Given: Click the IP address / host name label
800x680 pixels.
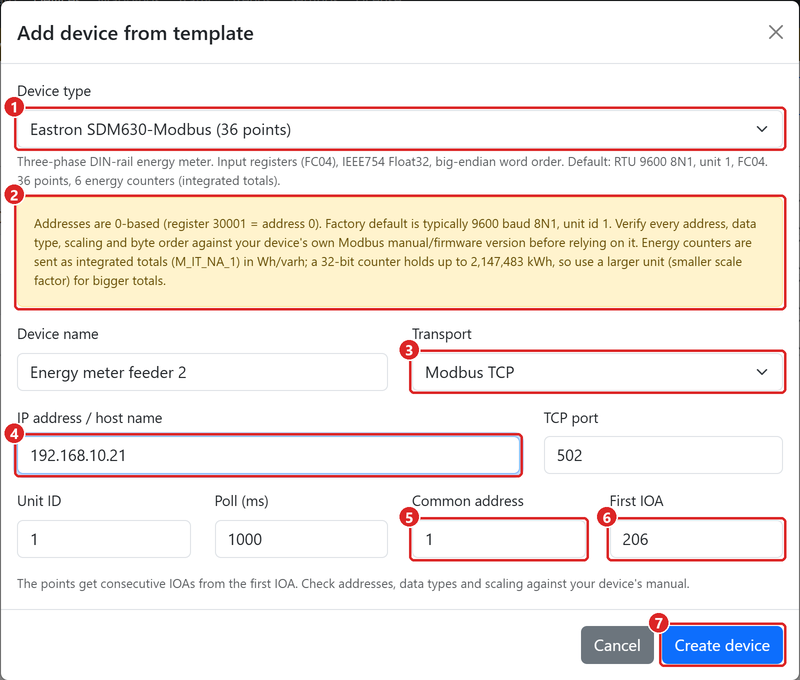Looking at the screenshot, I should (90, 418).
